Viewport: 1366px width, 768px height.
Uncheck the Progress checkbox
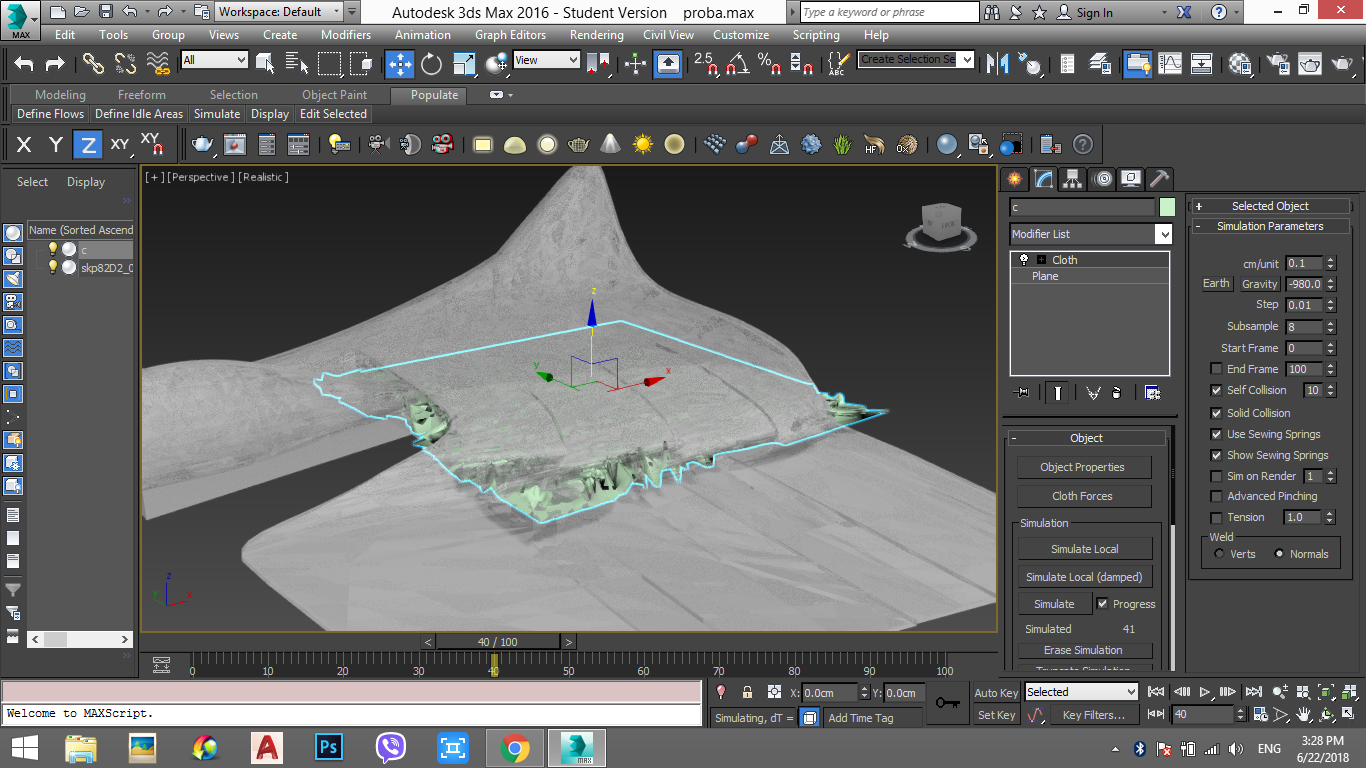1102,604
